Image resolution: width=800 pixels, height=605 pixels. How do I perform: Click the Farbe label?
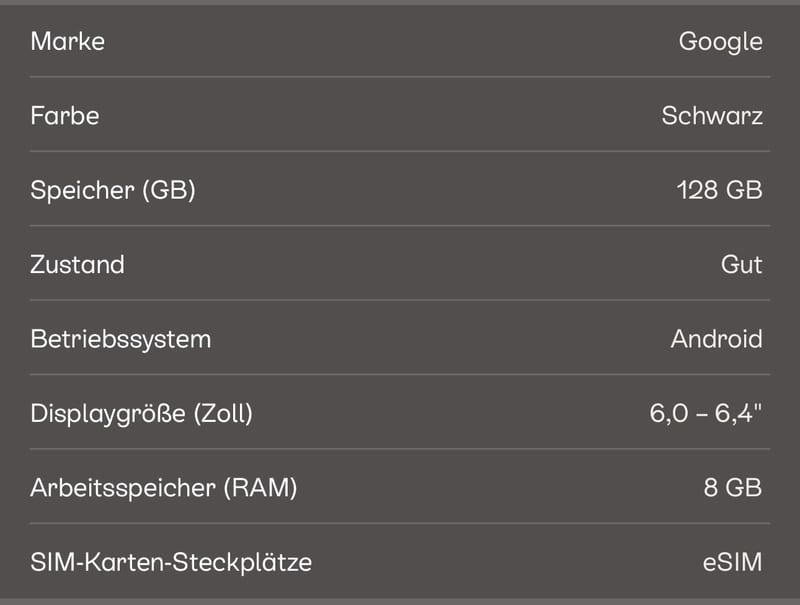(65, 116)
